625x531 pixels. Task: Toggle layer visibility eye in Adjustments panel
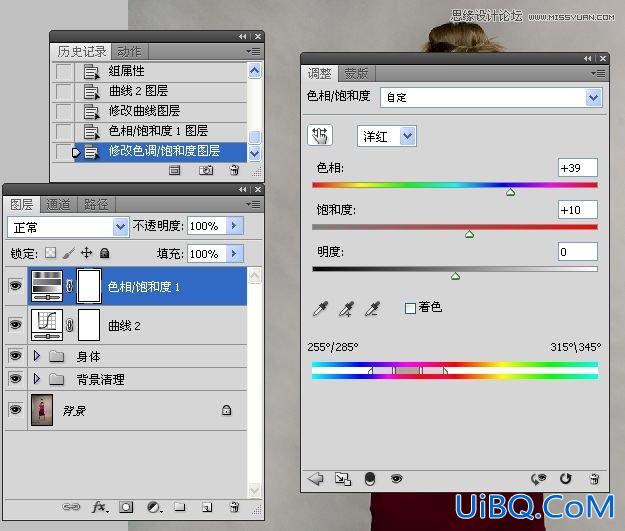396,478
